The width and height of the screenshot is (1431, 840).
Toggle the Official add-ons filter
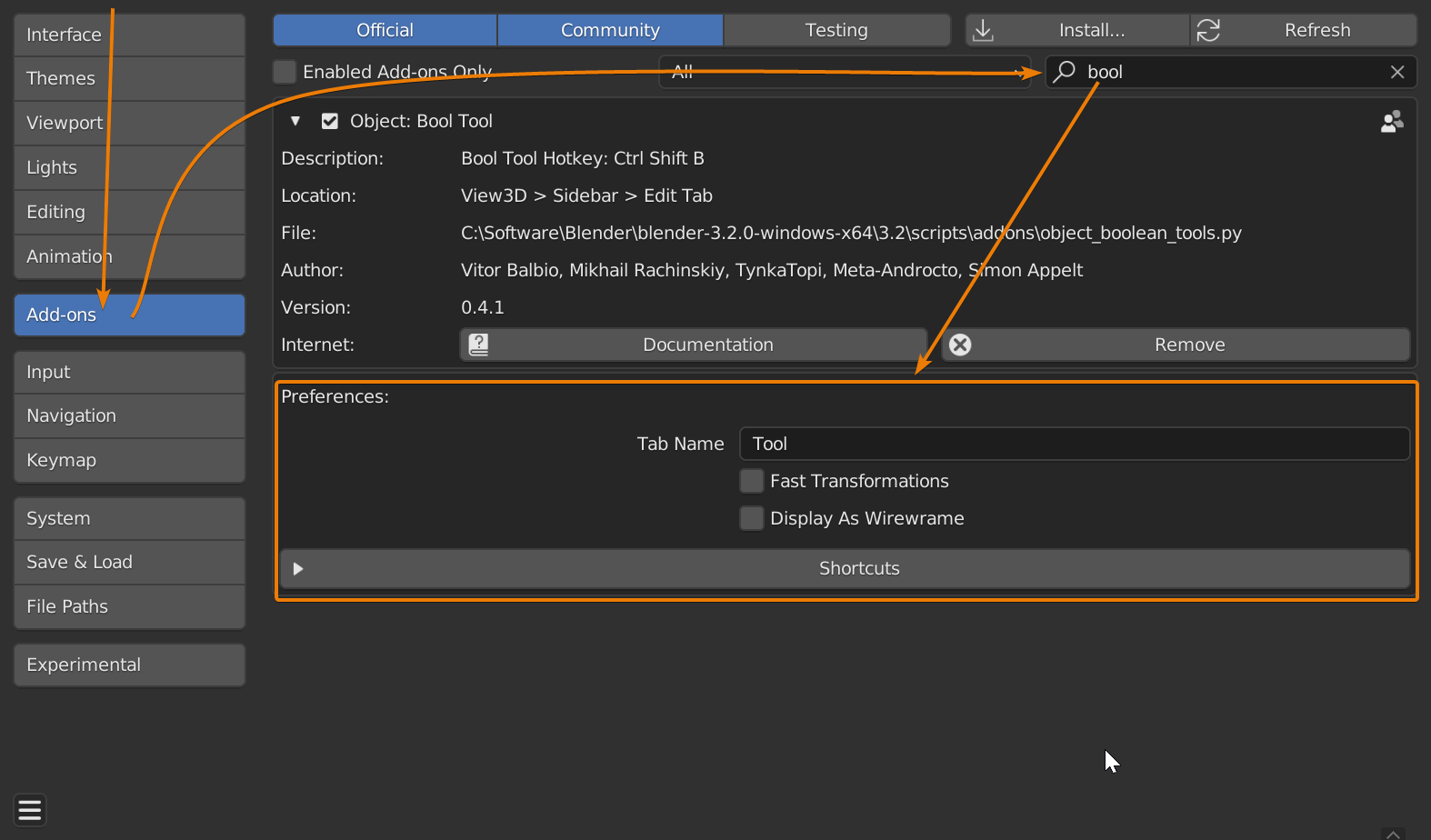pyautogui.click(x=385, y=30)
